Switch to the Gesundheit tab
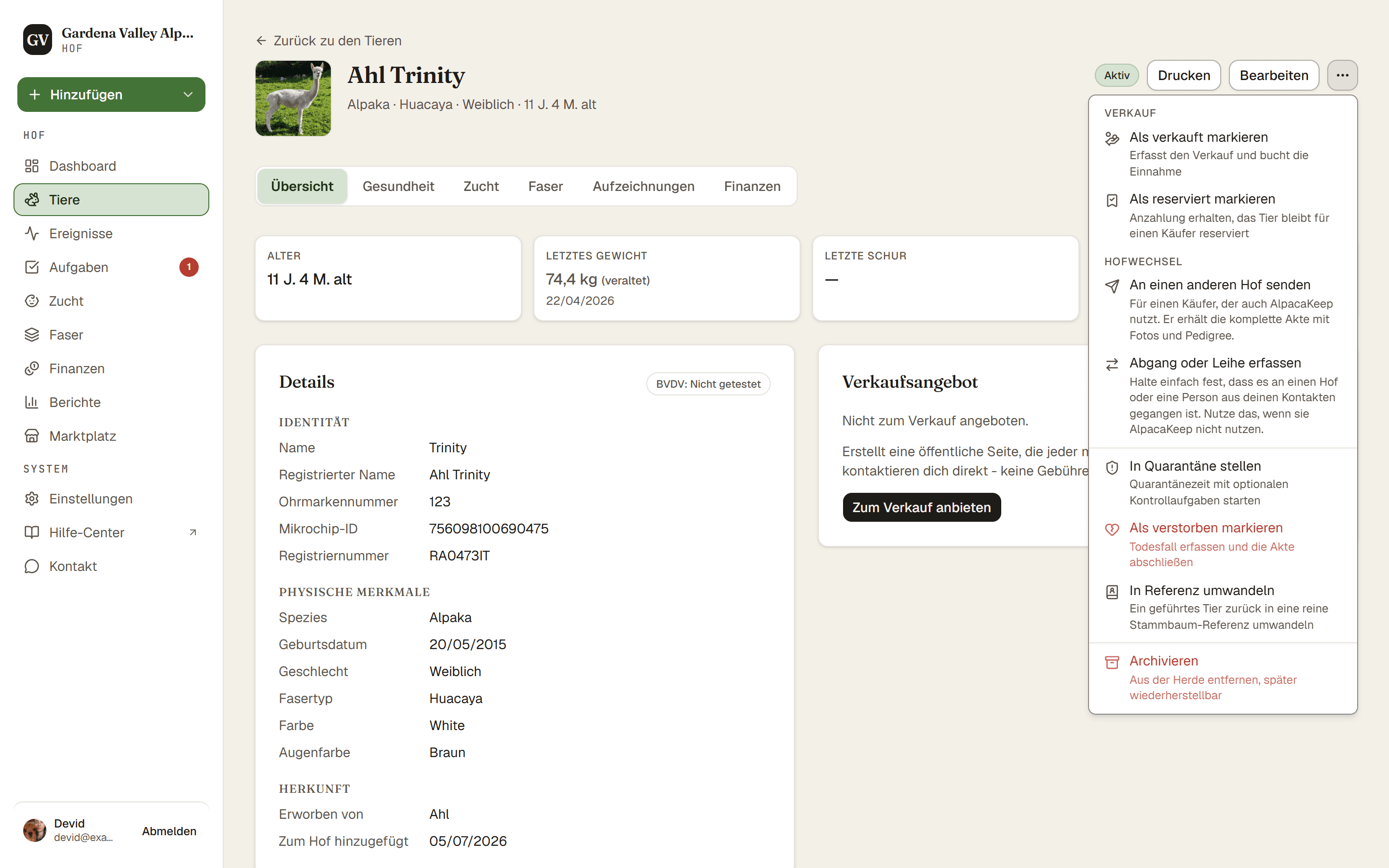The image size is (1389, 868). click(398, 187)
